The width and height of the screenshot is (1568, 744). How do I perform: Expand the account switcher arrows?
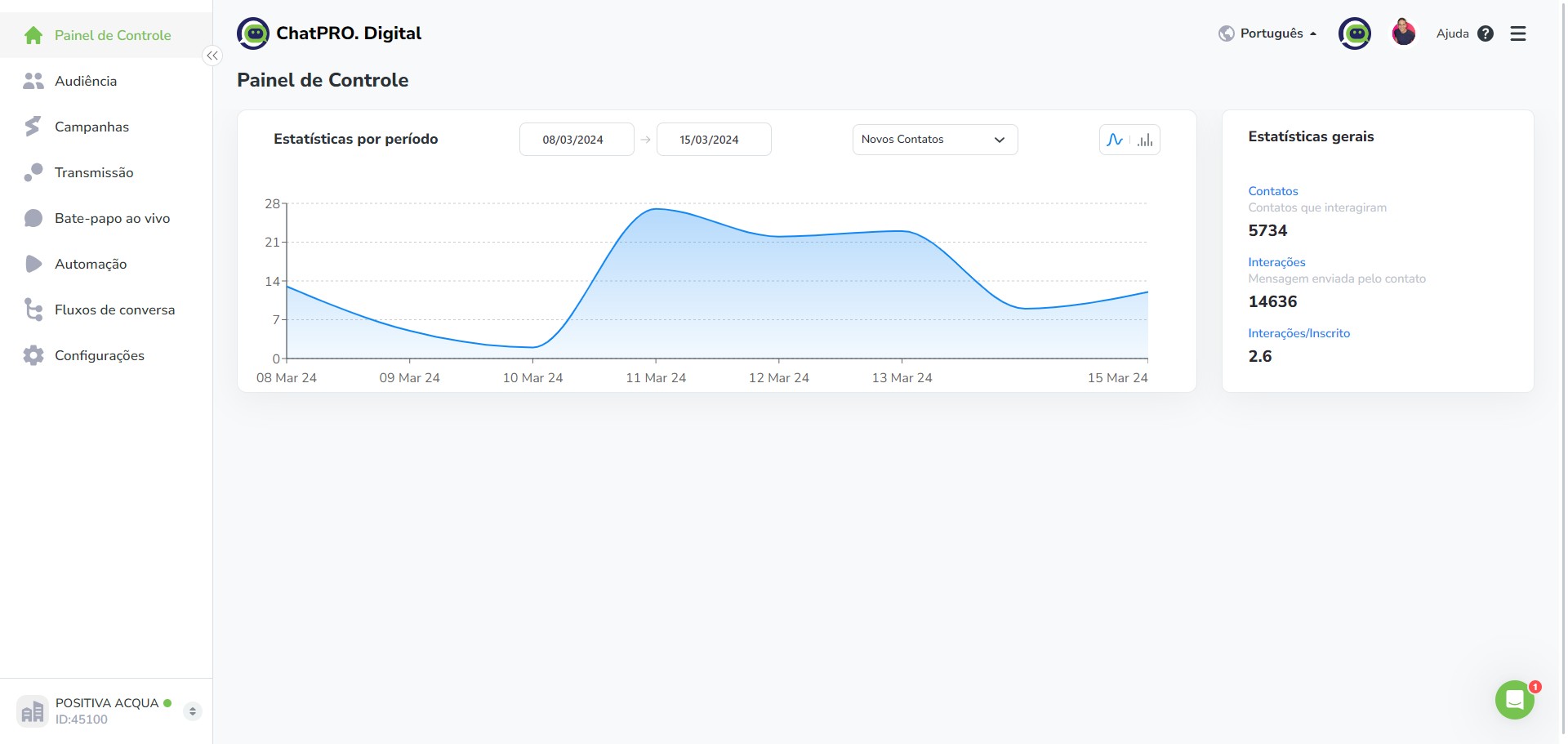click(193, 711)
